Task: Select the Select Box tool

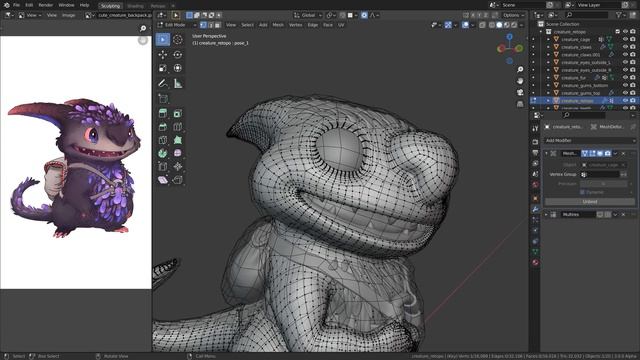Action: click(163, 40)
